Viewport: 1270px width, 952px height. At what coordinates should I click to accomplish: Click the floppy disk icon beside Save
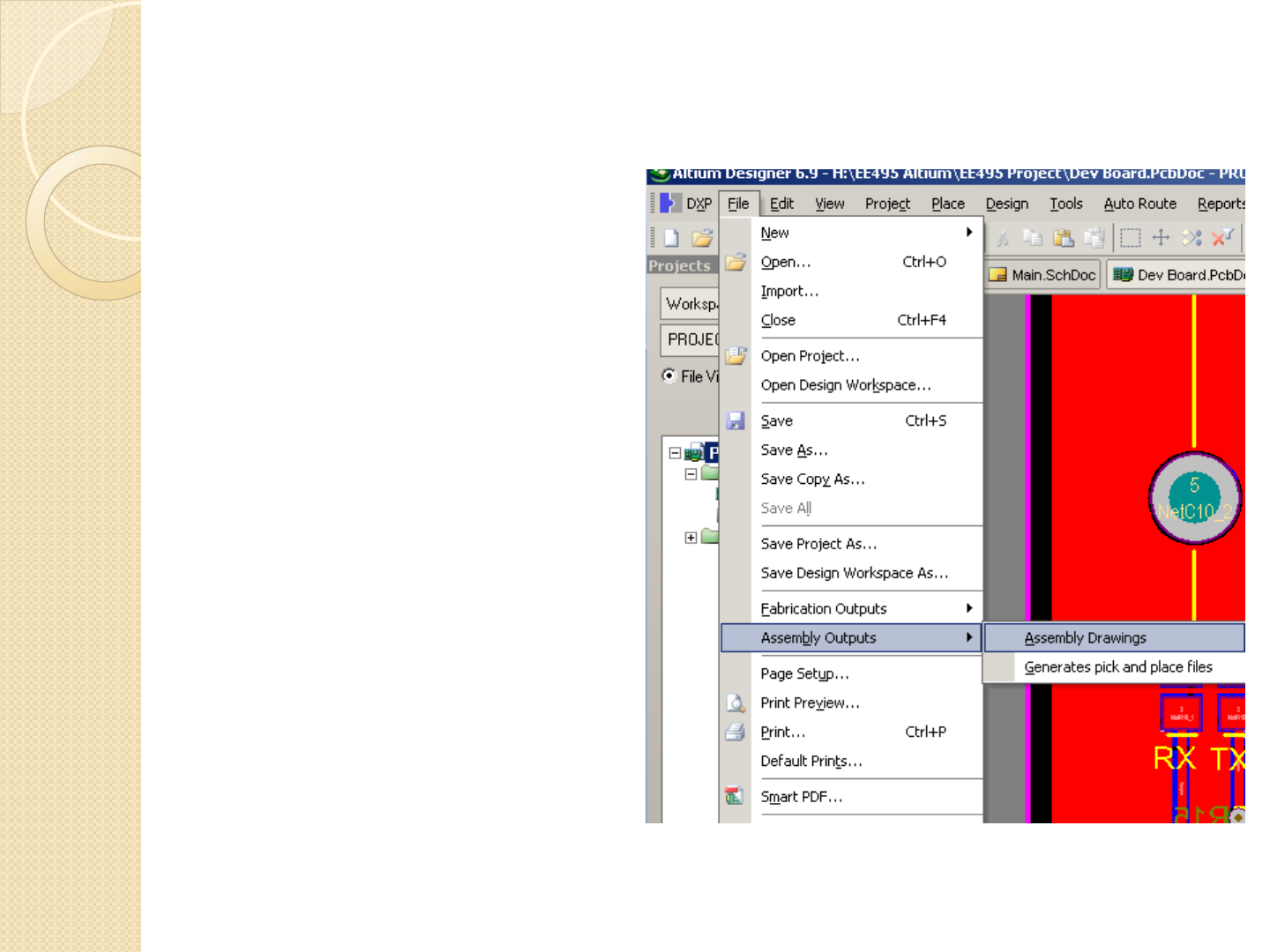point(736,420)
